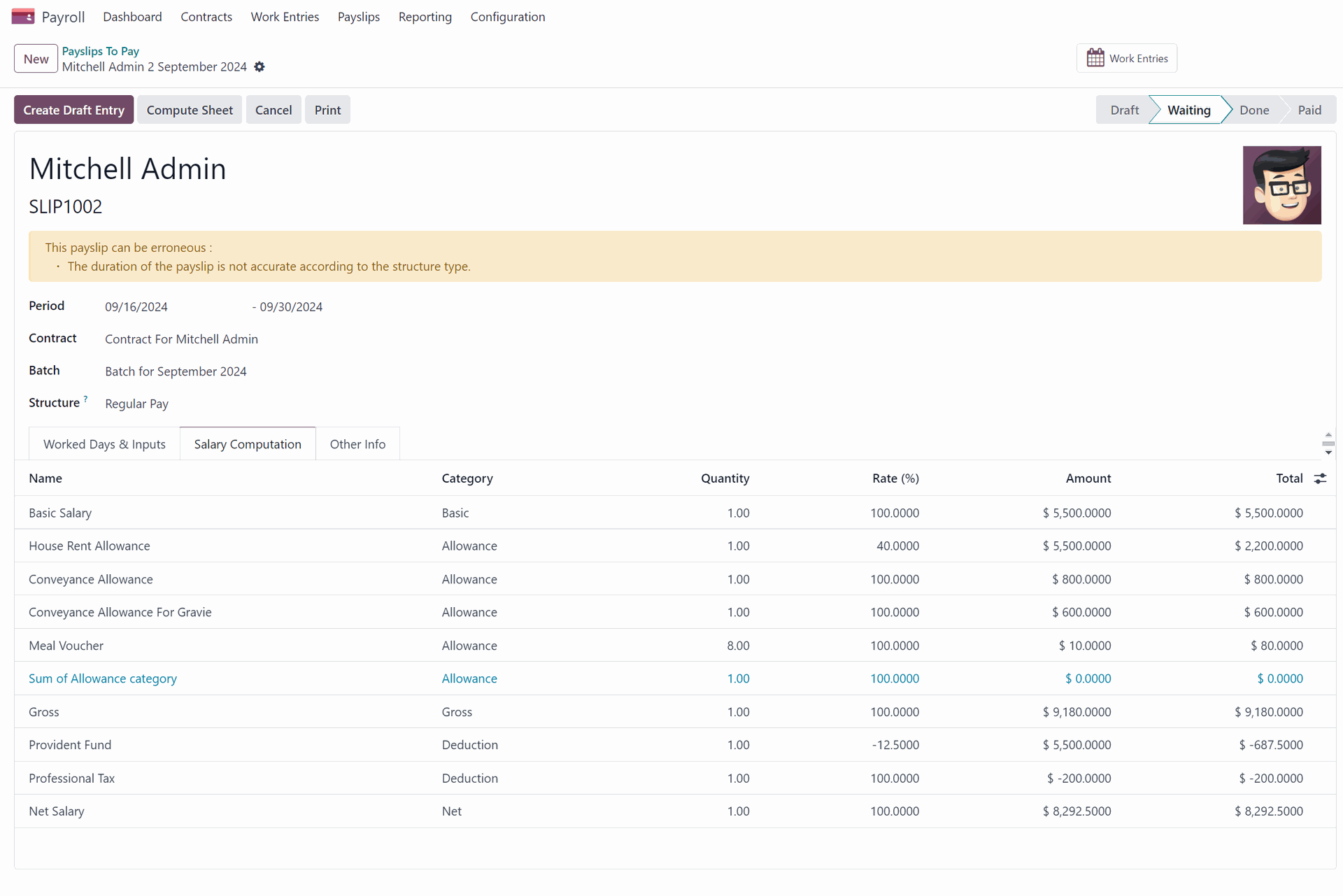Image resolution: width=1343 pixels, height=896 pixels.
Task: Print the payslip
Action: (327, 110)
